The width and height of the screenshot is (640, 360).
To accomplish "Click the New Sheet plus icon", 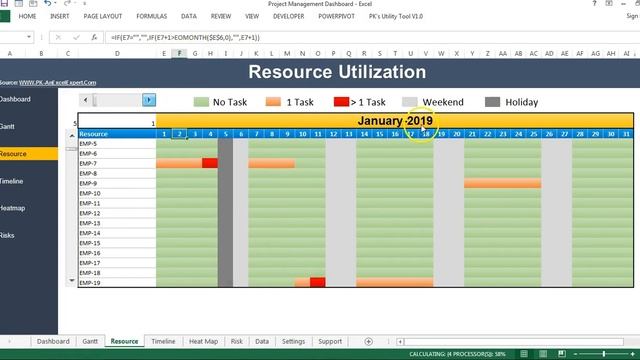I will tap(368, 342).
